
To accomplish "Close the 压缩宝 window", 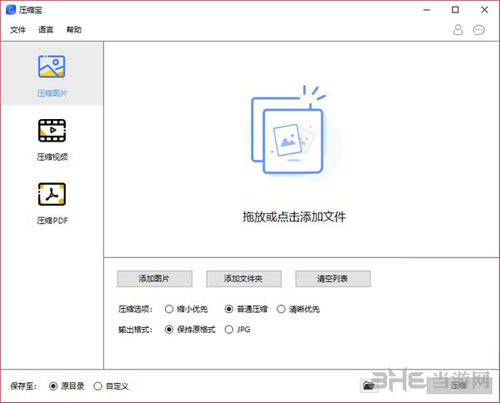I will pyautogui.click(x=484, y=10).
